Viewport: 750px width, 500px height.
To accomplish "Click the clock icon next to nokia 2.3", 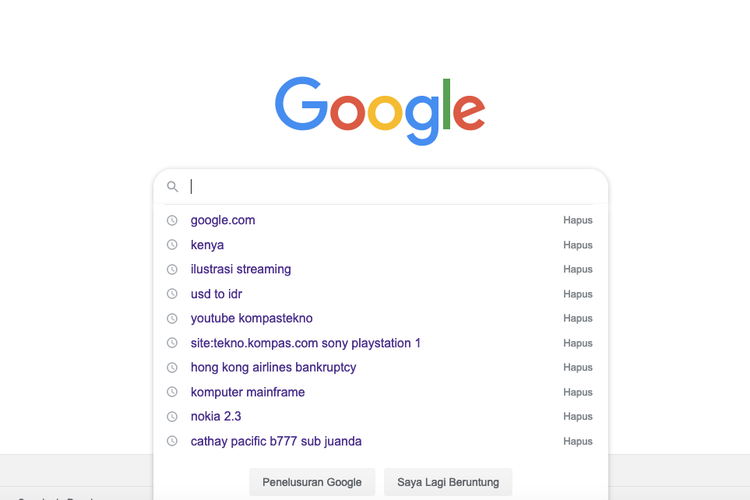I will point(172,416).
